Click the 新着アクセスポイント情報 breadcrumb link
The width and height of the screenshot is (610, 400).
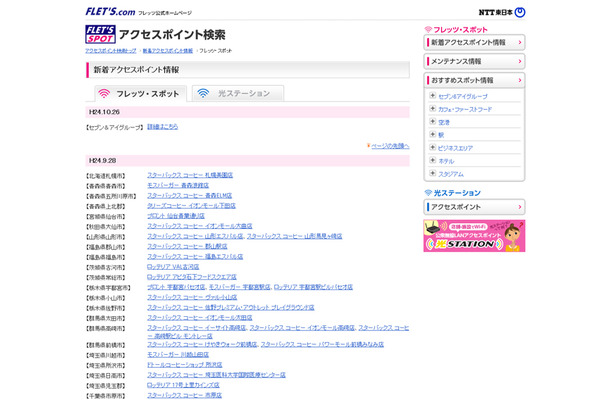click(168, 51)
